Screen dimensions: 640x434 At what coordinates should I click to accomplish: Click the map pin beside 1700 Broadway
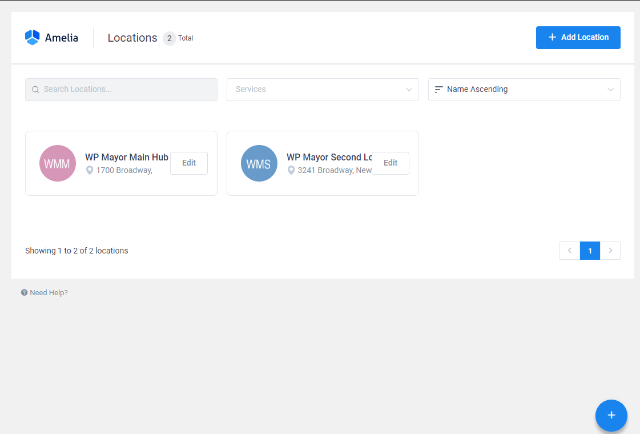[89, 170]
